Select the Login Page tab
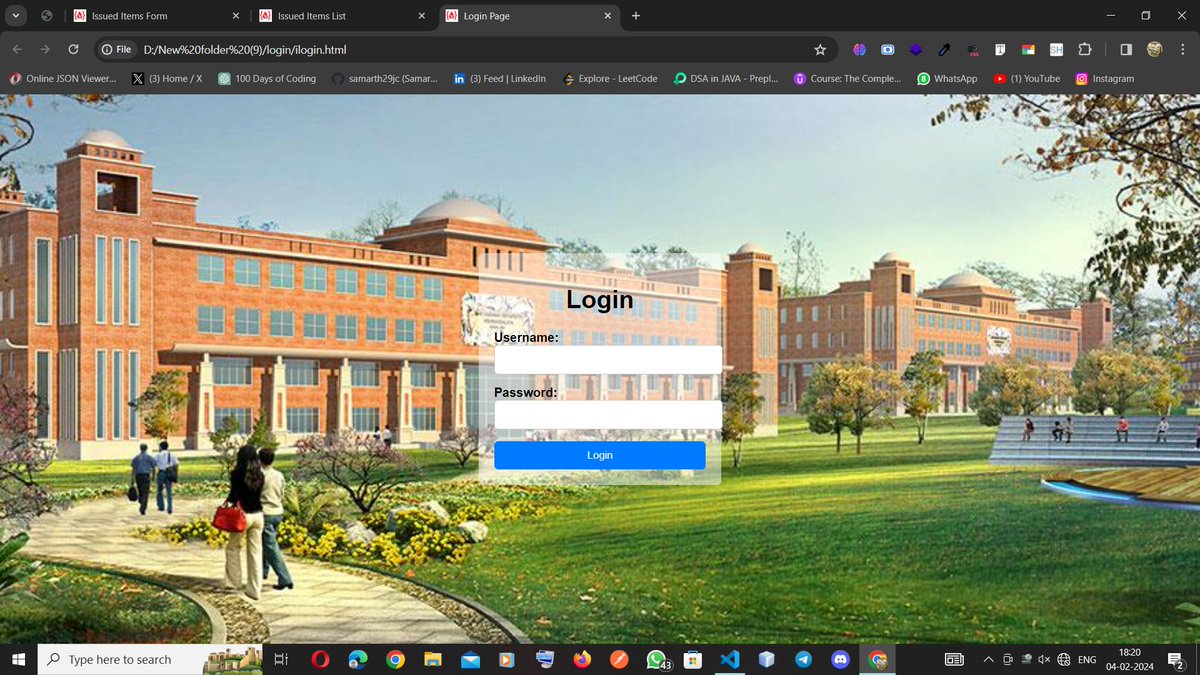This screenshot has height=675, width=1200. pos(527,16)
